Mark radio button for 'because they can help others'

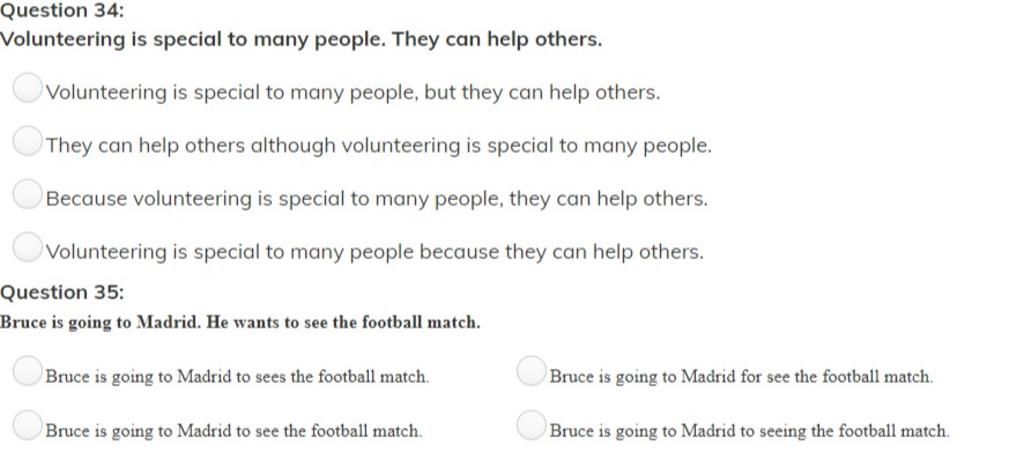coord(27,248)
